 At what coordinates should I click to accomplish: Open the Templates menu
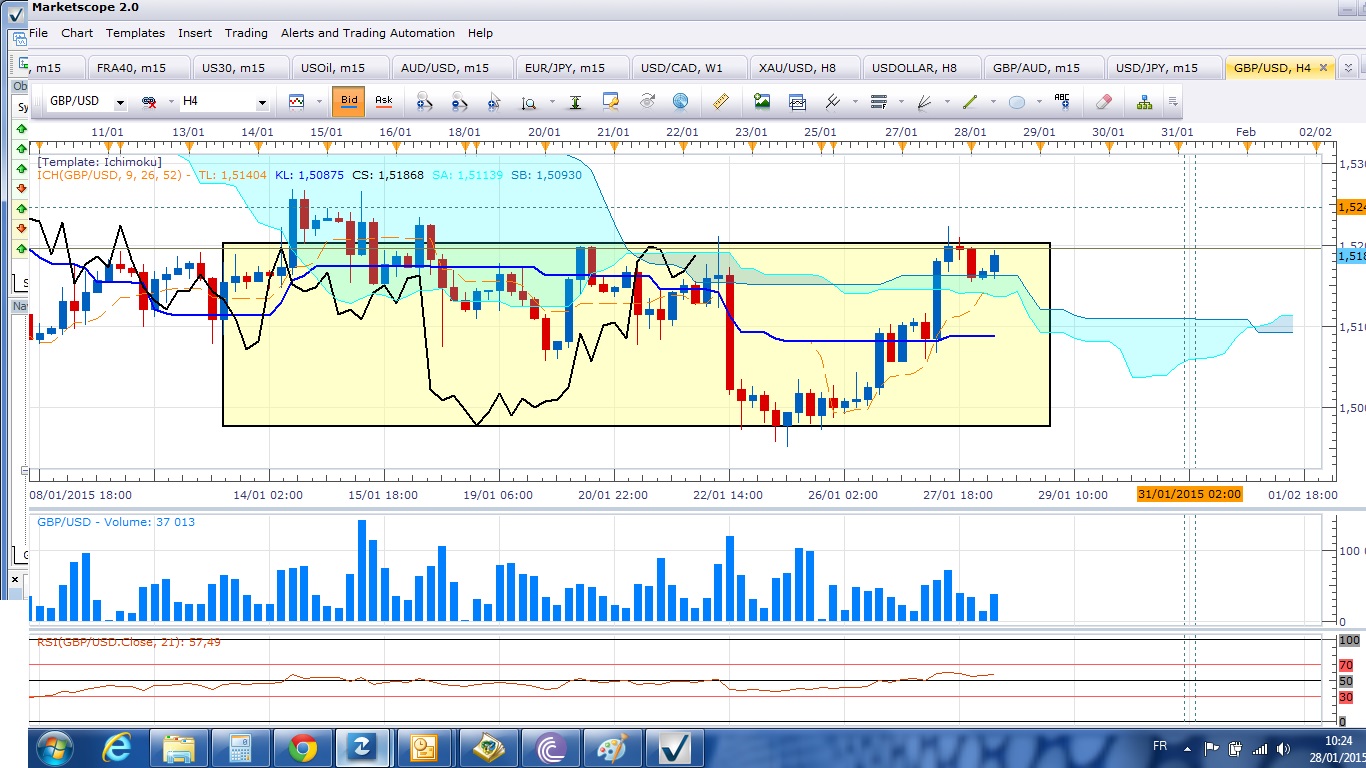point(135,33)
